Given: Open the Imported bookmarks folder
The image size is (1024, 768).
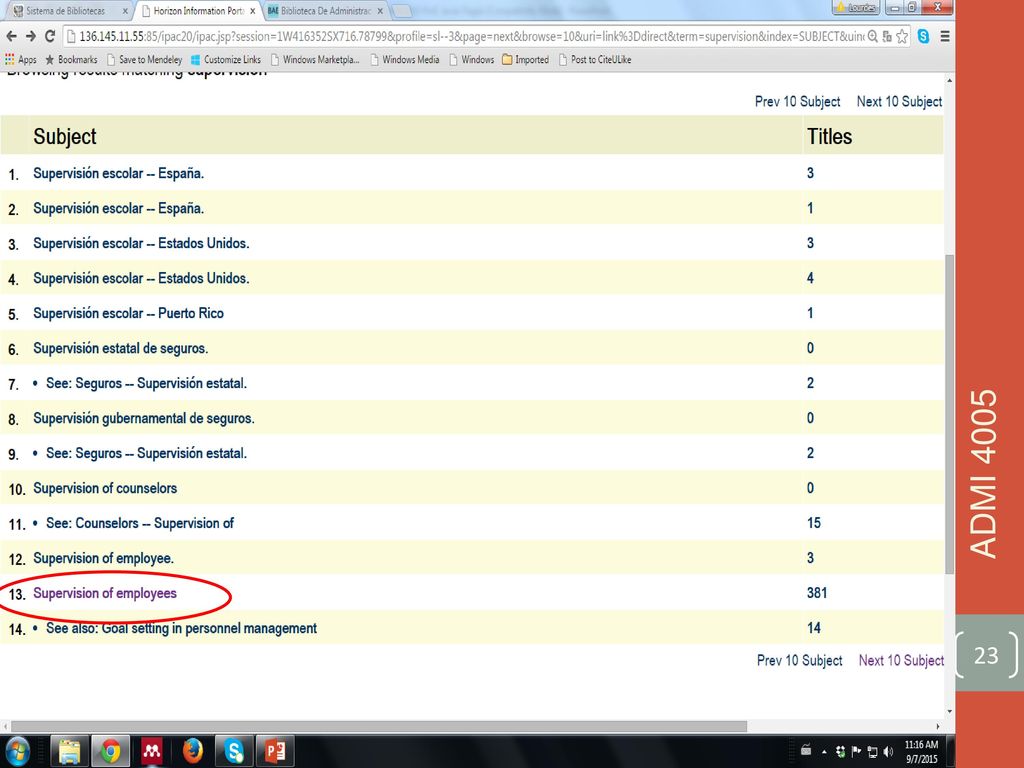Looking at the screenshot, I should pos(526,59).
